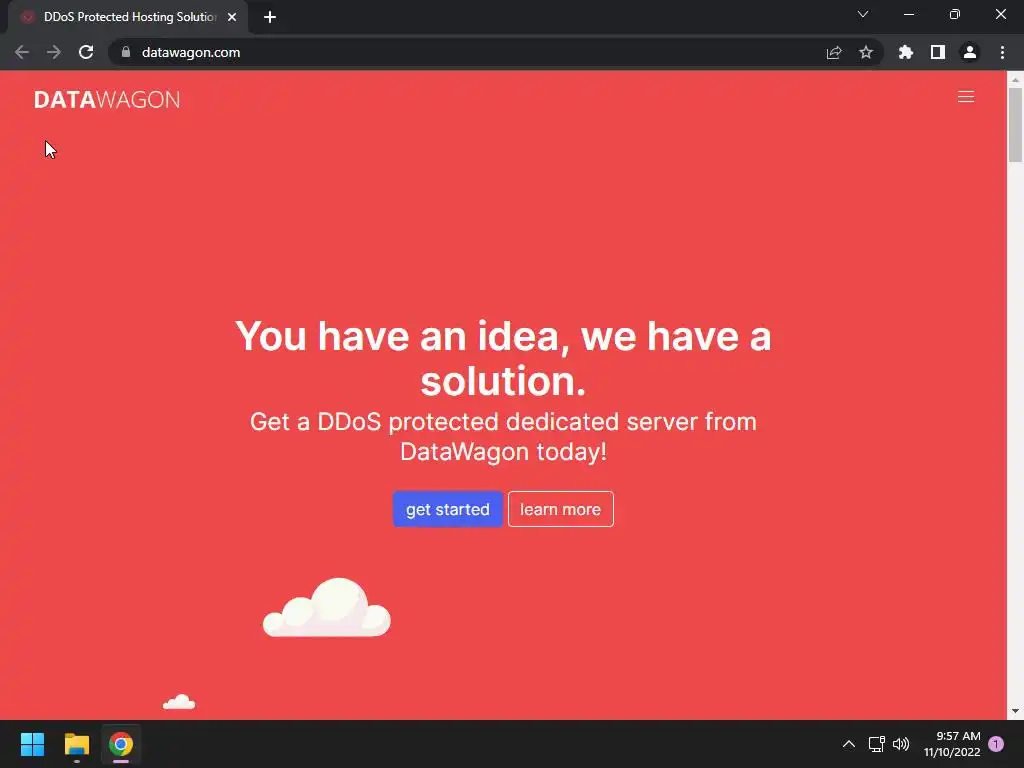Viewport: 1024px width, 768px height.
Task: Share this page using the share icon
Action: tap(834, 52)
